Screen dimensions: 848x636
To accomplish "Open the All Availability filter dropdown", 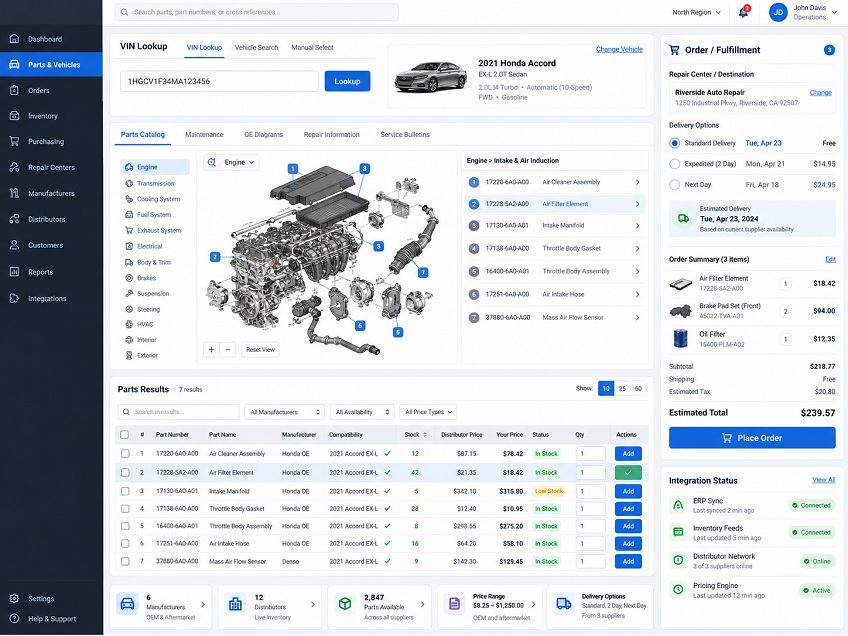I will pyautogui.click(x=362, y=412).
